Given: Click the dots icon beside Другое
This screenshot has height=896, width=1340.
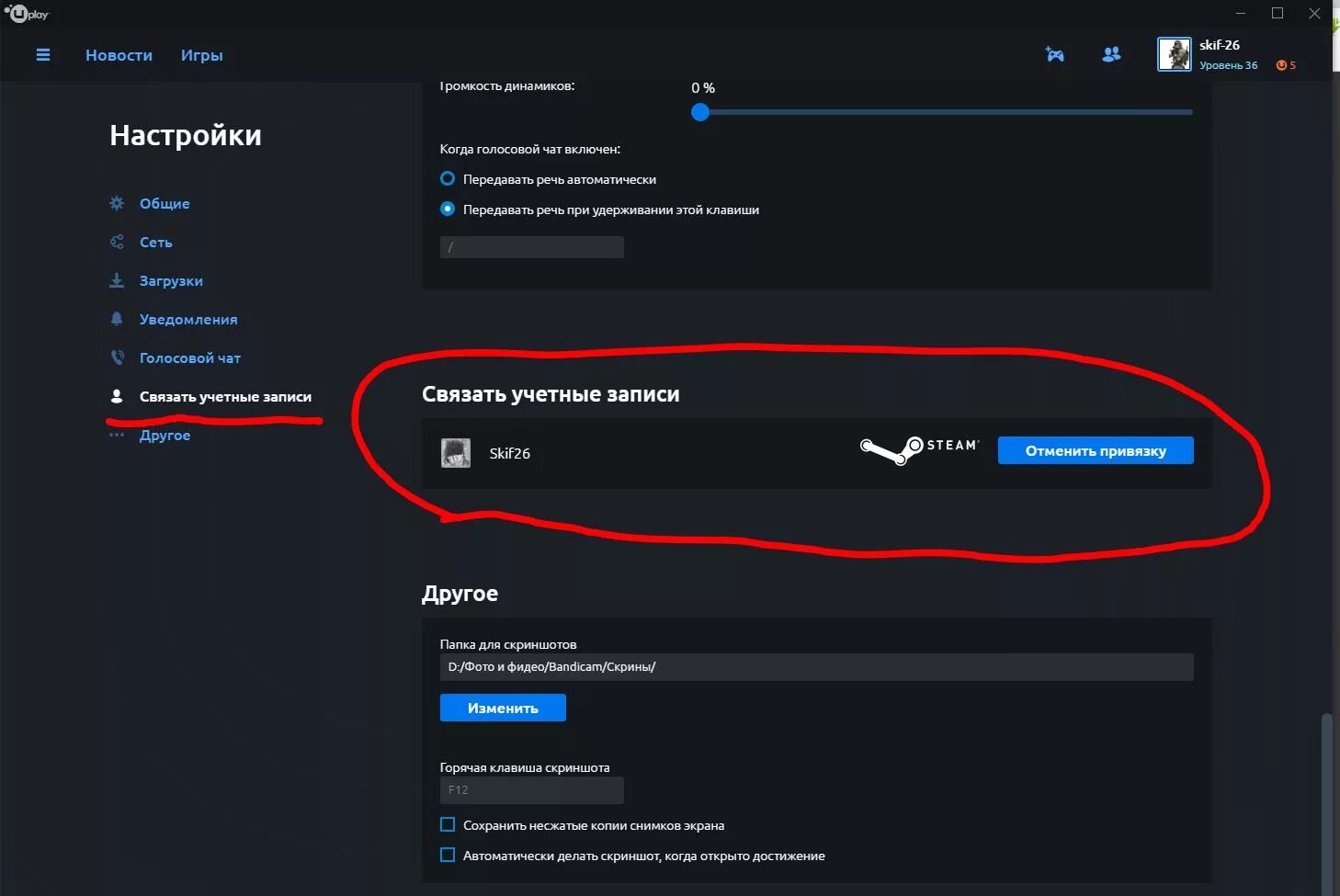Looking at the screenshot, I should pyautogui.click(x=117, y=435).
